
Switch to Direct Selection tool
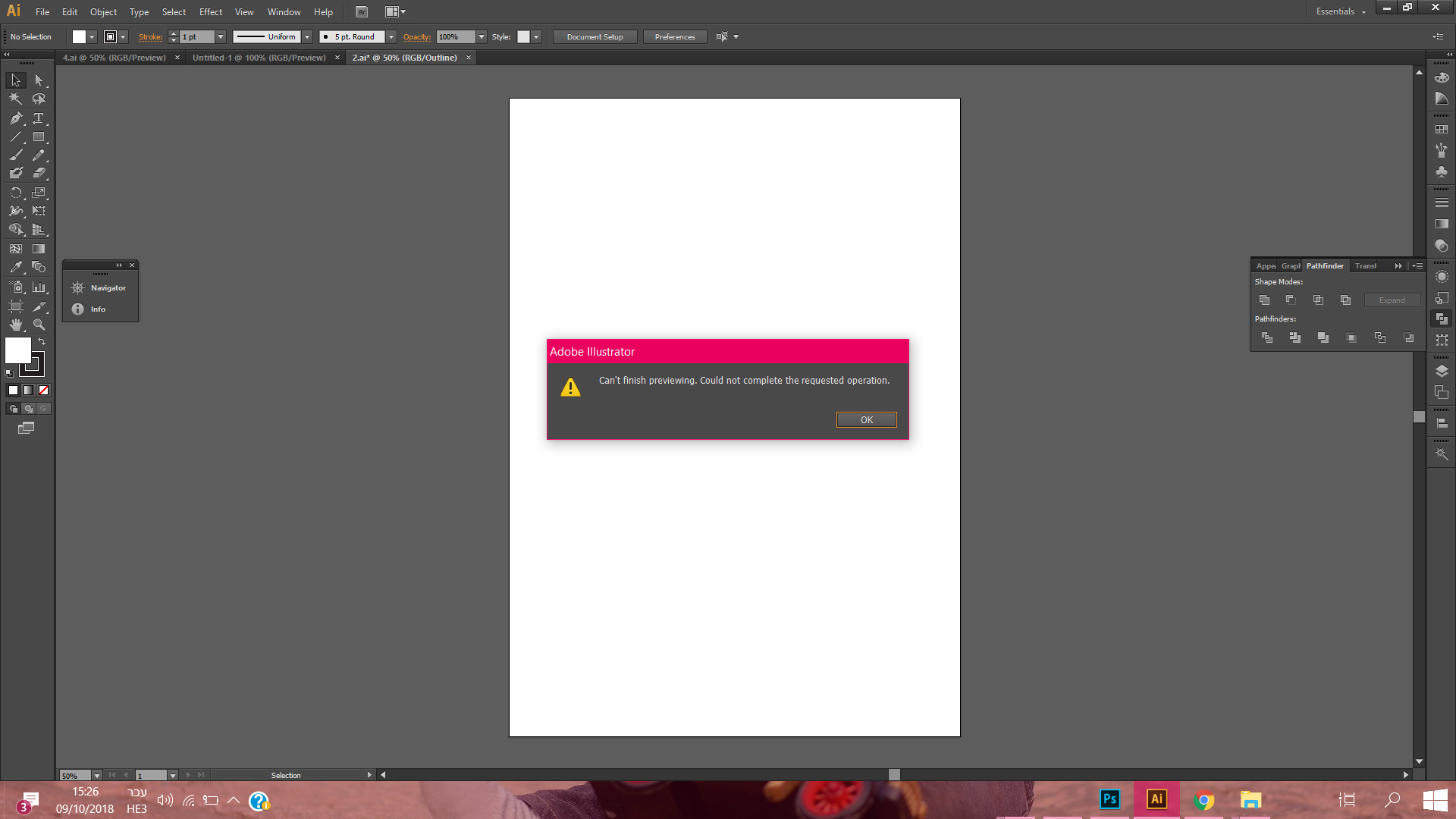39,80
